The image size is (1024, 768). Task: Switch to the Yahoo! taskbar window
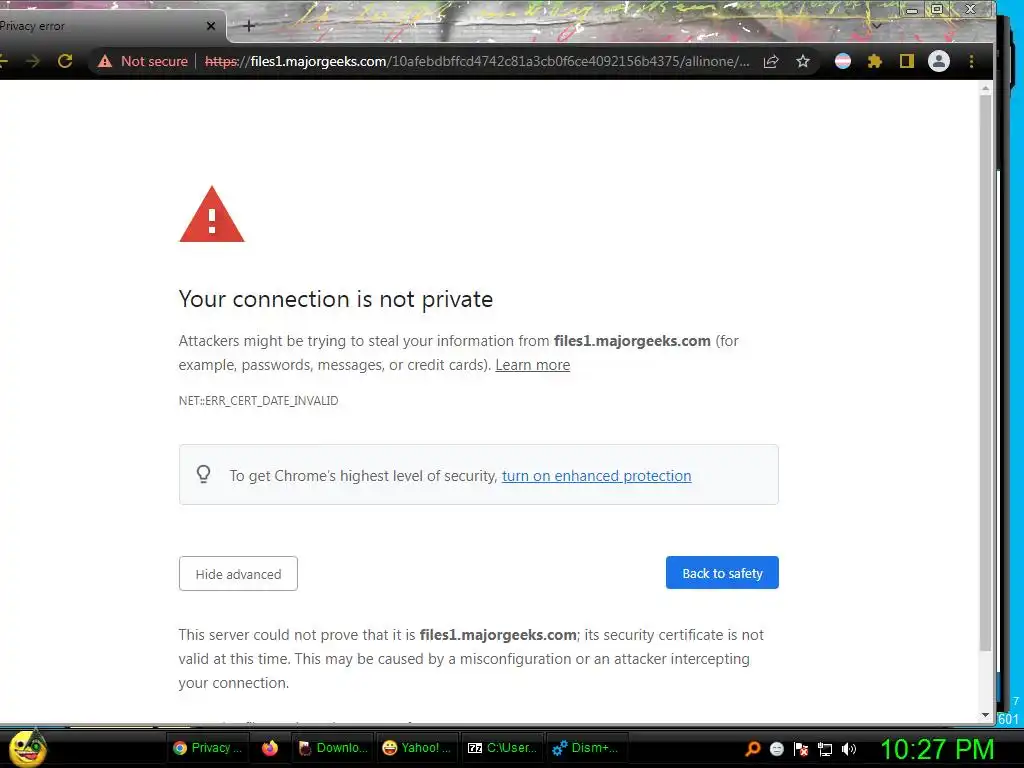coord(417,748)
